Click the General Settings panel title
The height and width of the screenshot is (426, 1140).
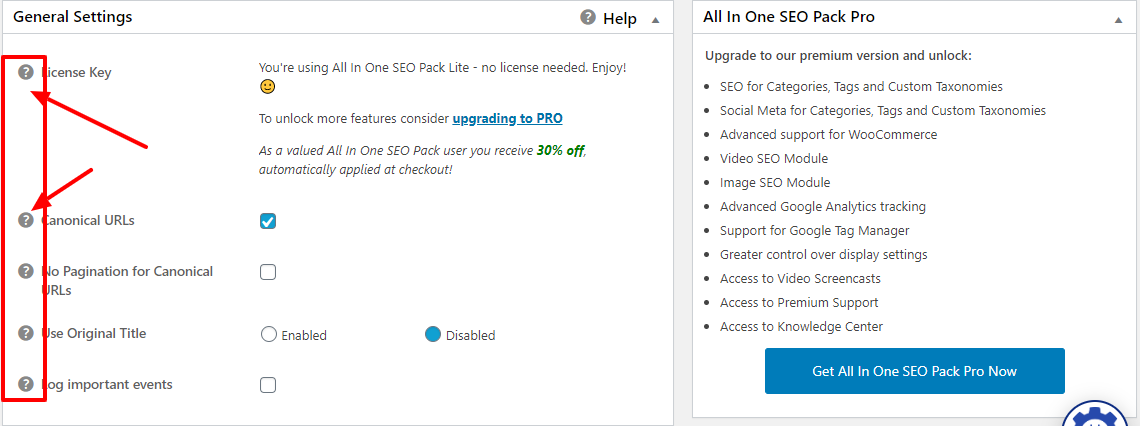coord(73,17)
